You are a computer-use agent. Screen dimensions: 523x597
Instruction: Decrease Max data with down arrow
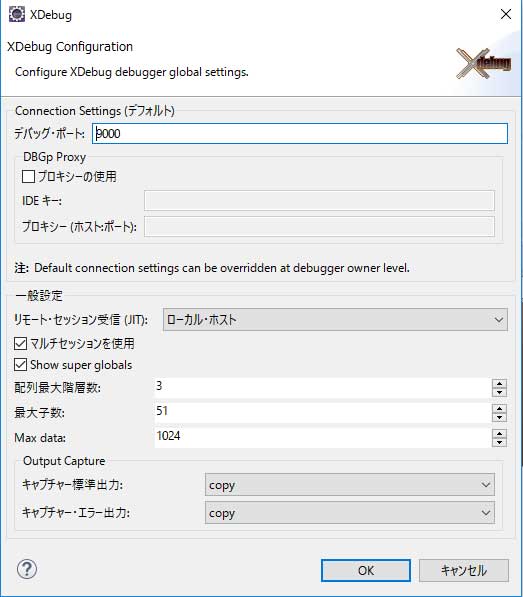tap(499, 442)
